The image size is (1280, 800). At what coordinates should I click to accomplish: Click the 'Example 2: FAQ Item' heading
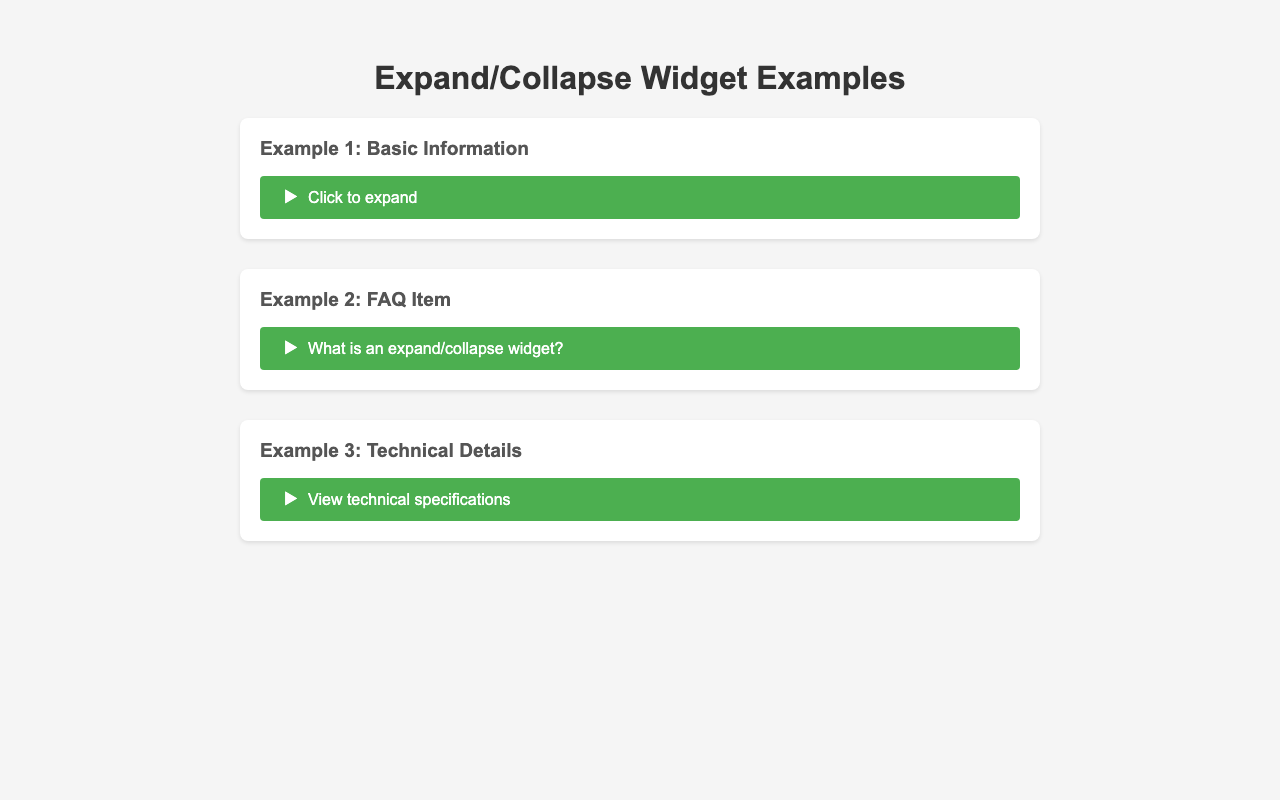click(355, 300)
